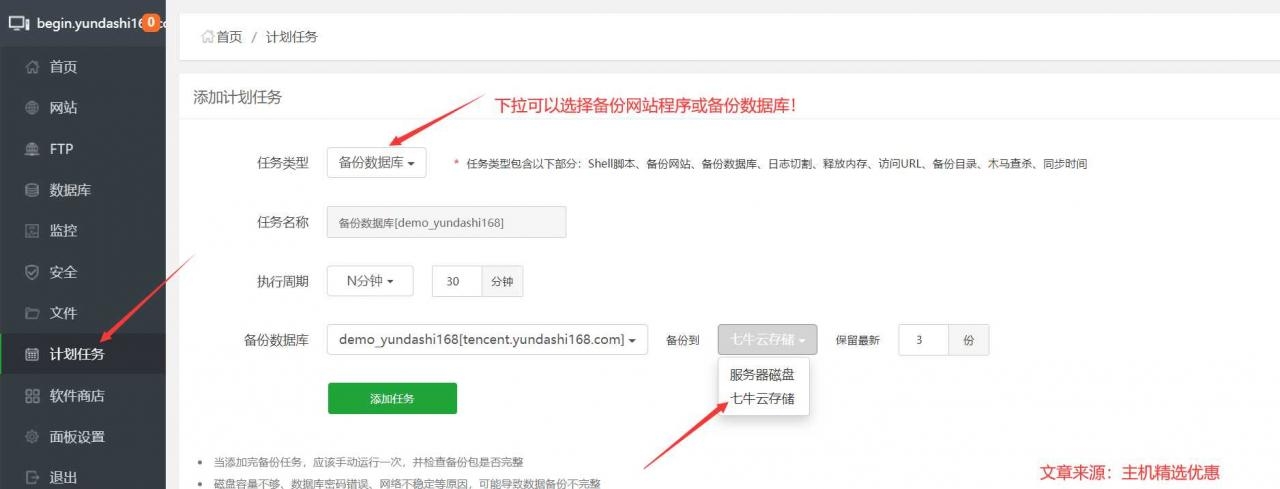The image size is (1280, 489).
Task: Open the 任务类型 dropdown showing 备份数据库
Action: (377, 163)
